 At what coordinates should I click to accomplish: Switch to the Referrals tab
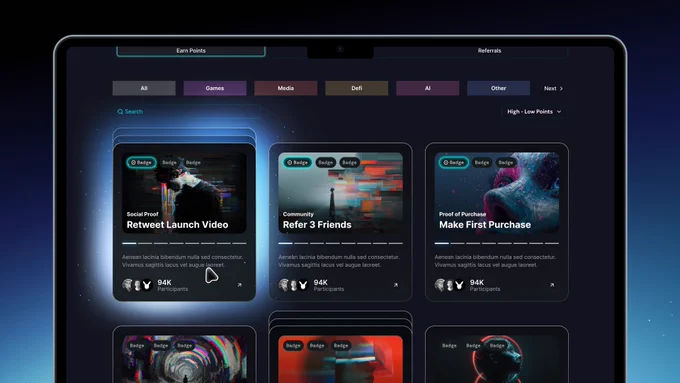[489, 51]
